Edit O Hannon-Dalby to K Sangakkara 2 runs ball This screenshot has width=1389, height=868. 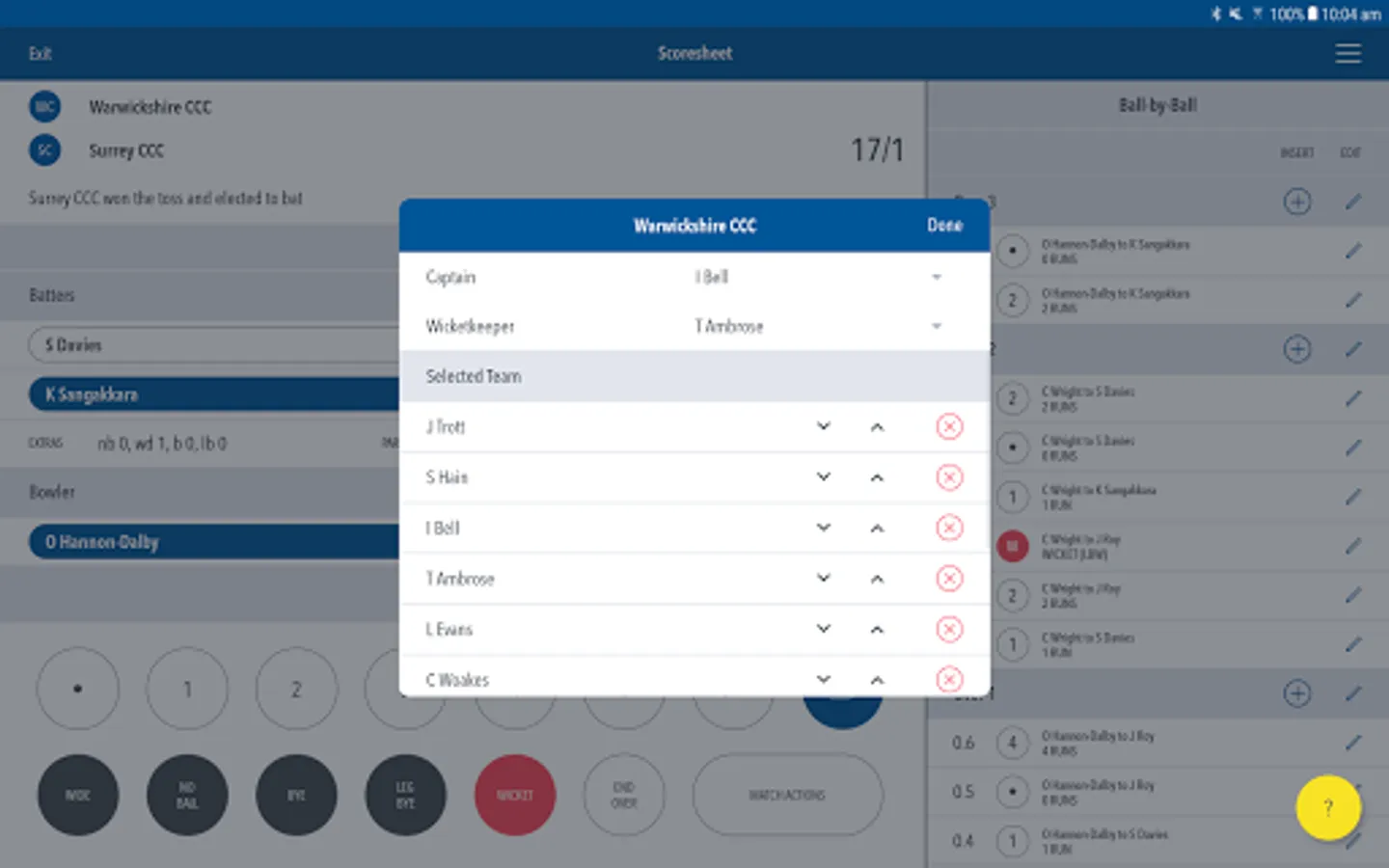coord(1353,300)
